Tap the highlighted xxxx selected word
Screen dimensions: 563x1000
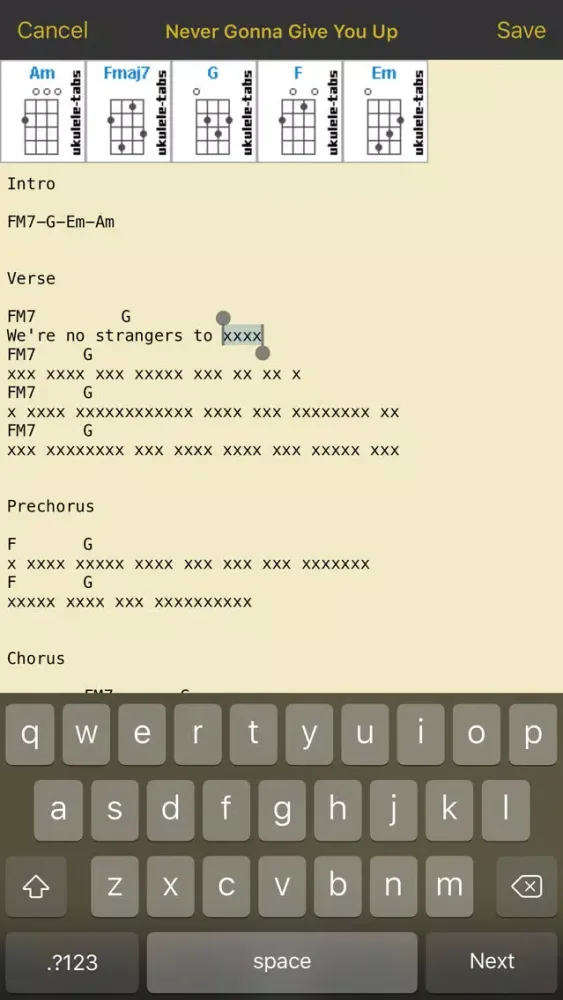(x=242, y=335)
